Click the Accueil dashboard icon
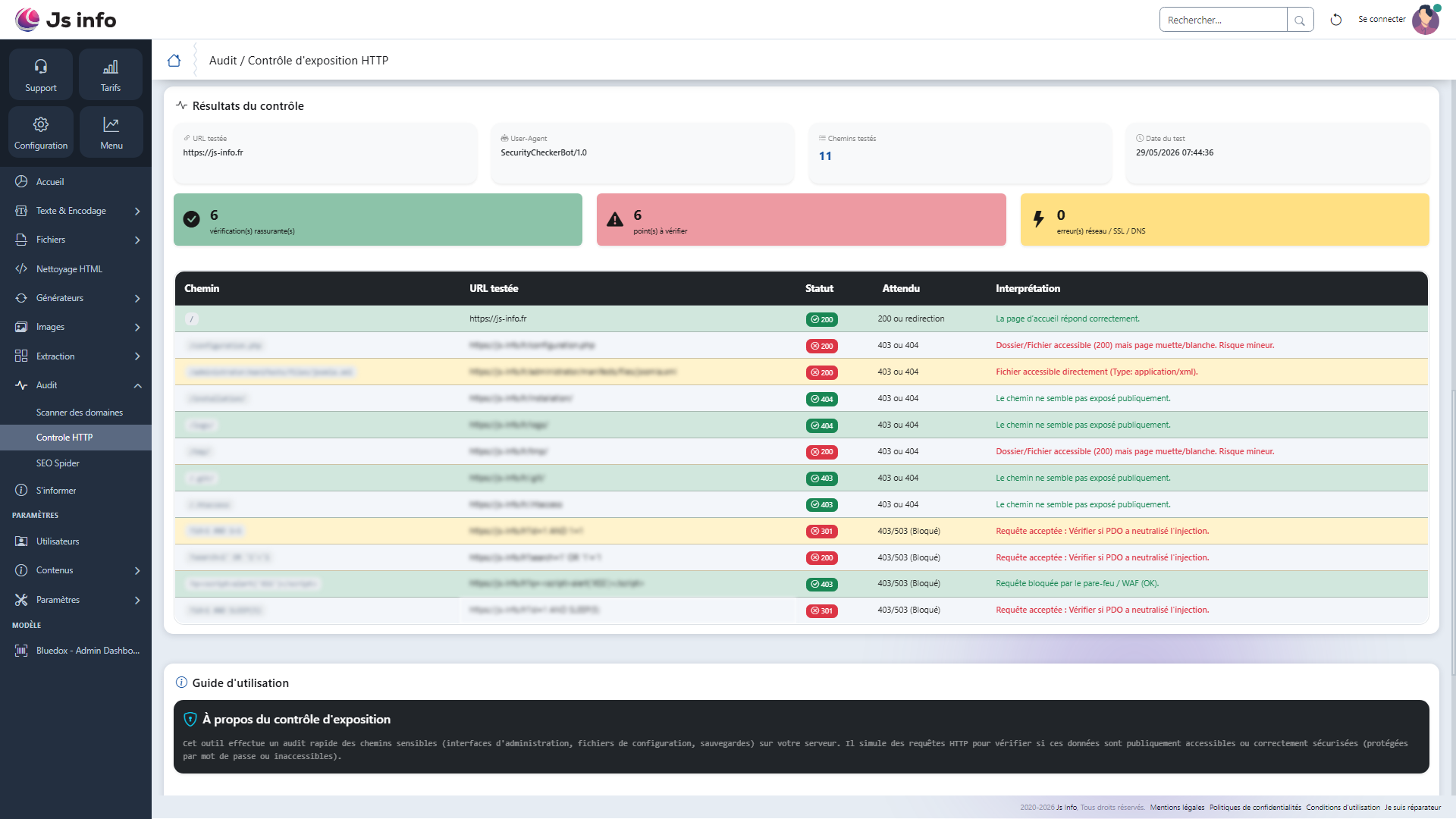The height and width of the screenshot is (819, 1456). (21, 182)
